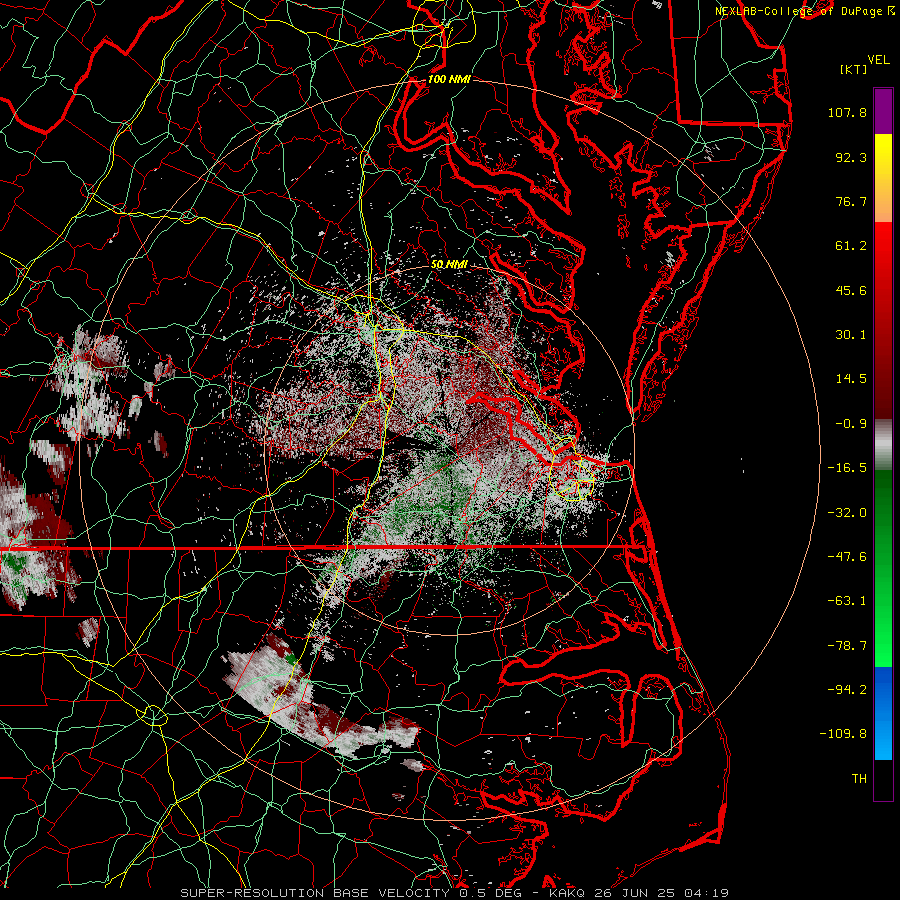The image size is (900, 900).
Task: Select the 76.7 legend value
Action: (851, 201)
